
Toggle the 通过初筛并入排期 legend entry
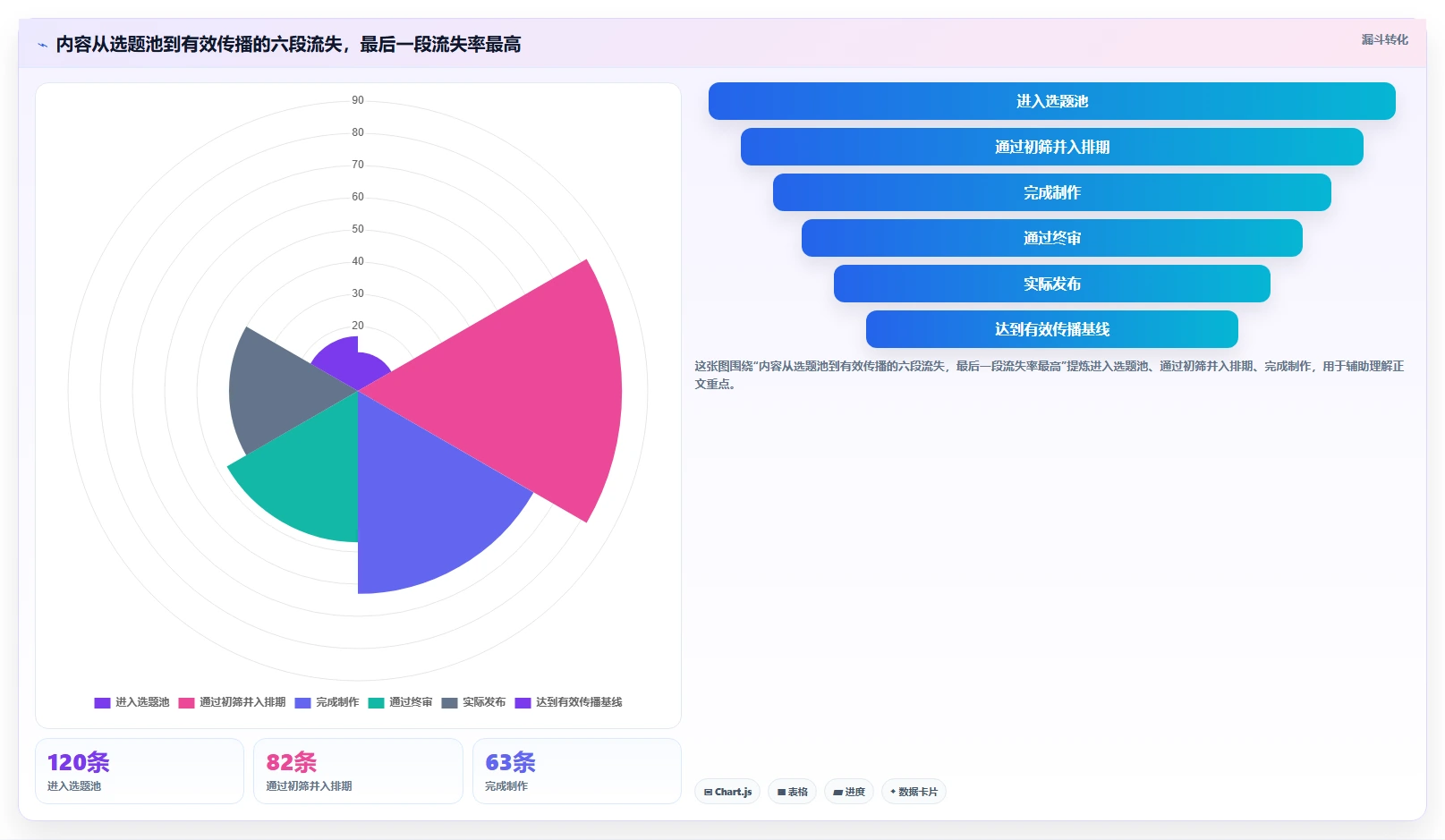point(232,702)
